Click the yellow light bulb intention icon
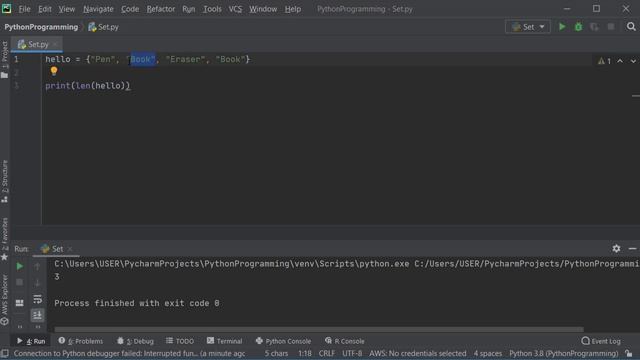 point(54,71)
